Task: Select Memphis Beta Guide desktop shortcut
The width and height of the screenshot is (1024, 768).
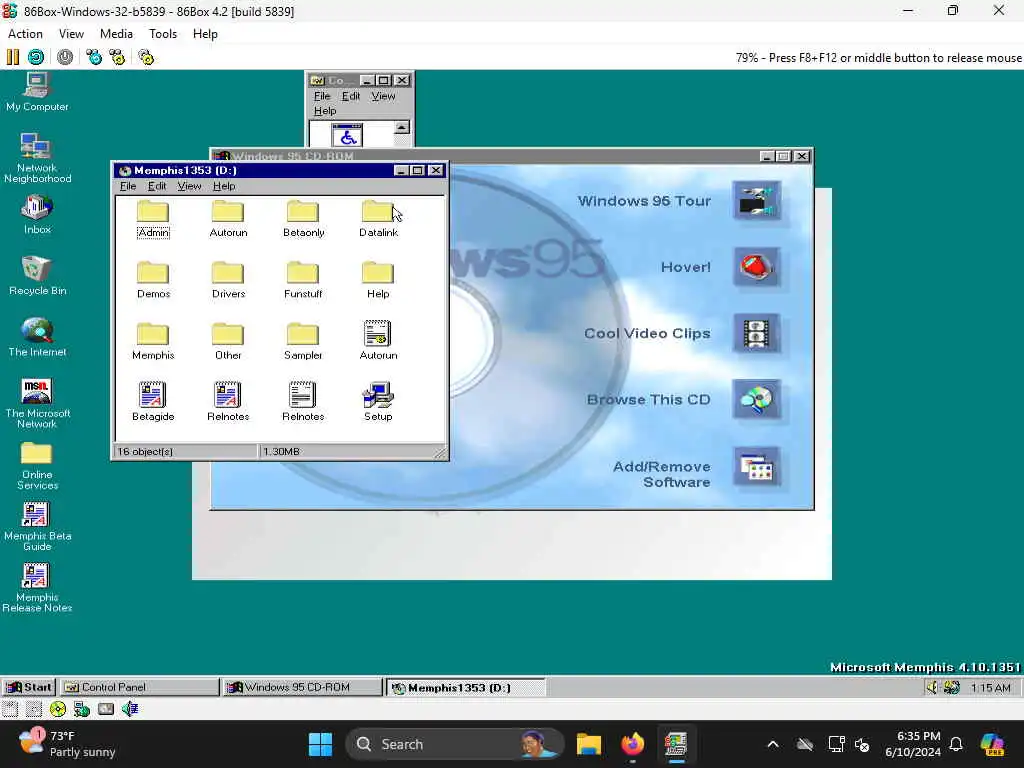Action: pos(37,526)
